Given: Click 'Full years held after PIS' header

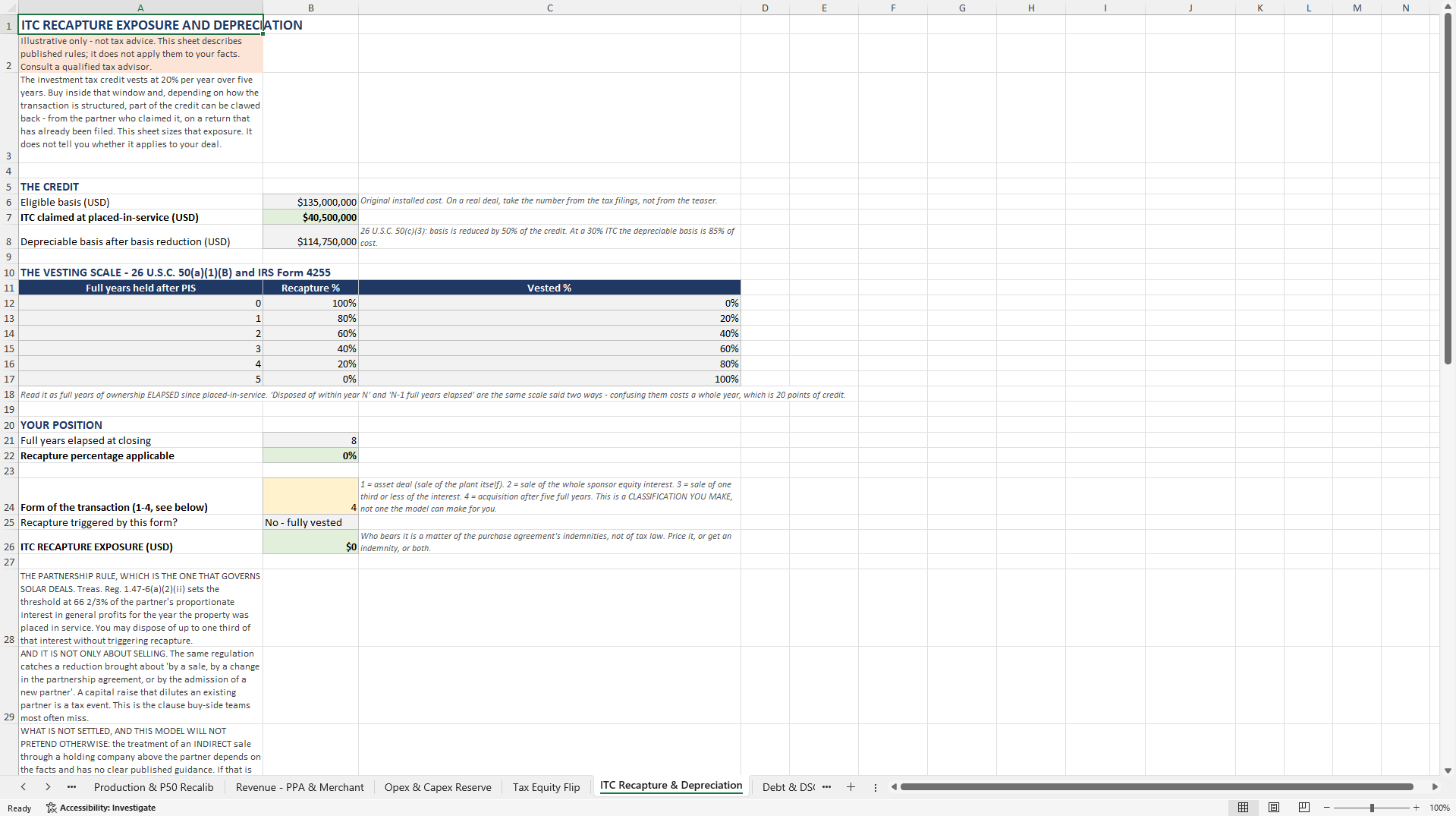Looking at the screenshot, I should (x=140, y=288).
